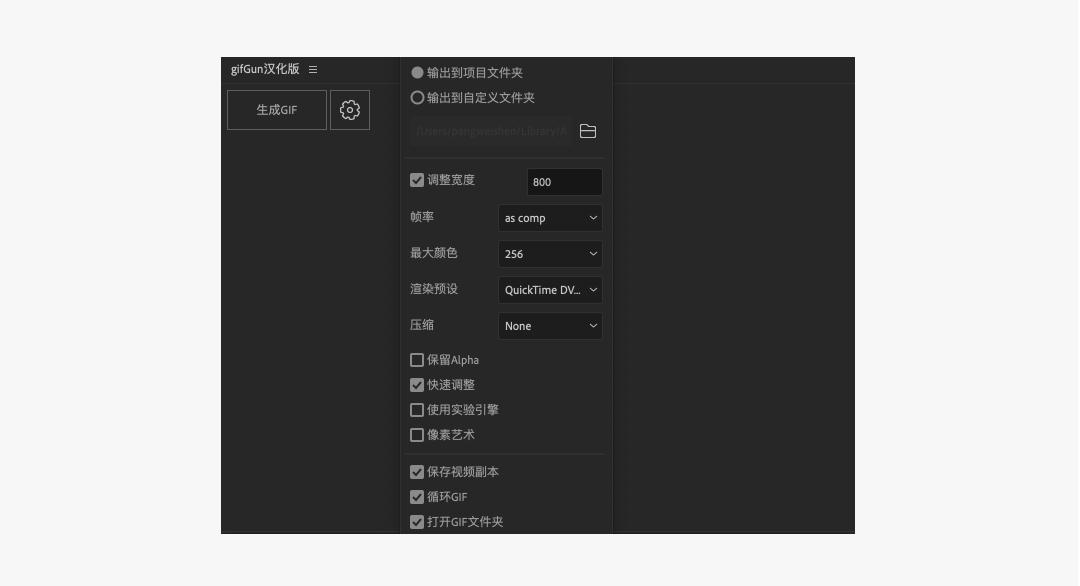Open gifGun settings via the gear icon
Screen dimensions: 1080x586
point(349,110)
